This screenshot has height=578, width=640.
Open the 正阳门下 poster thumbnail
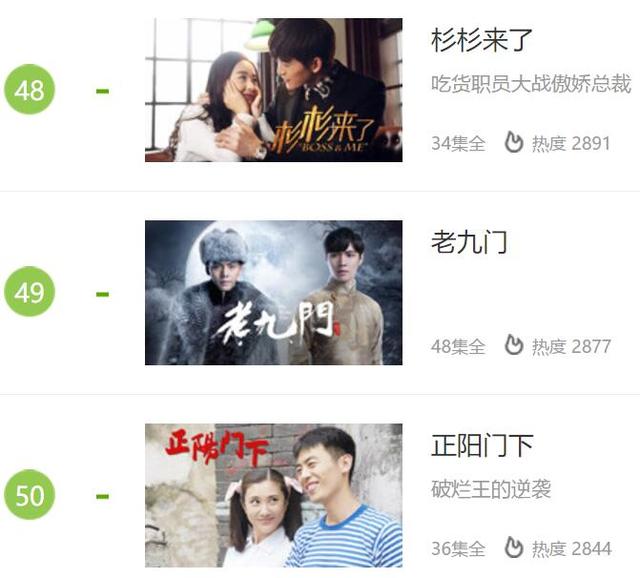pyautogui.click(x=273, y=496)
